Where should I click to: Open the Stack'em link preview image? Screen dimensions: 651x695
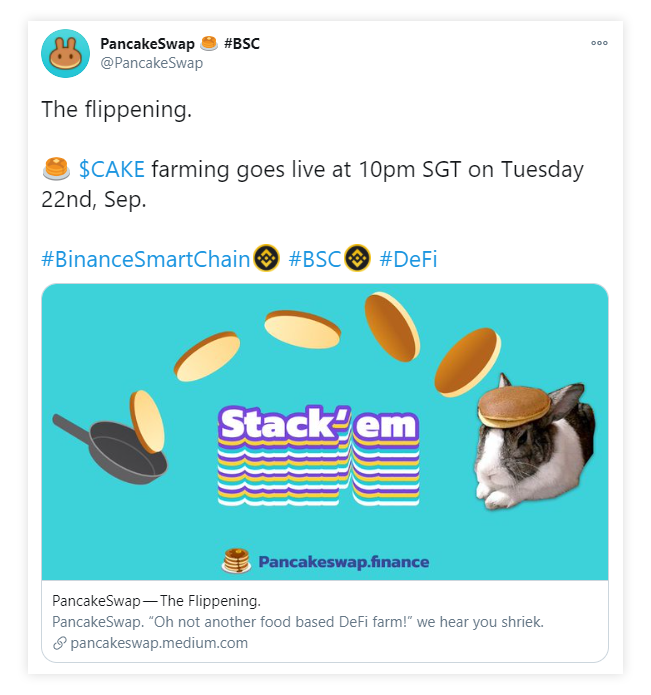325,432
